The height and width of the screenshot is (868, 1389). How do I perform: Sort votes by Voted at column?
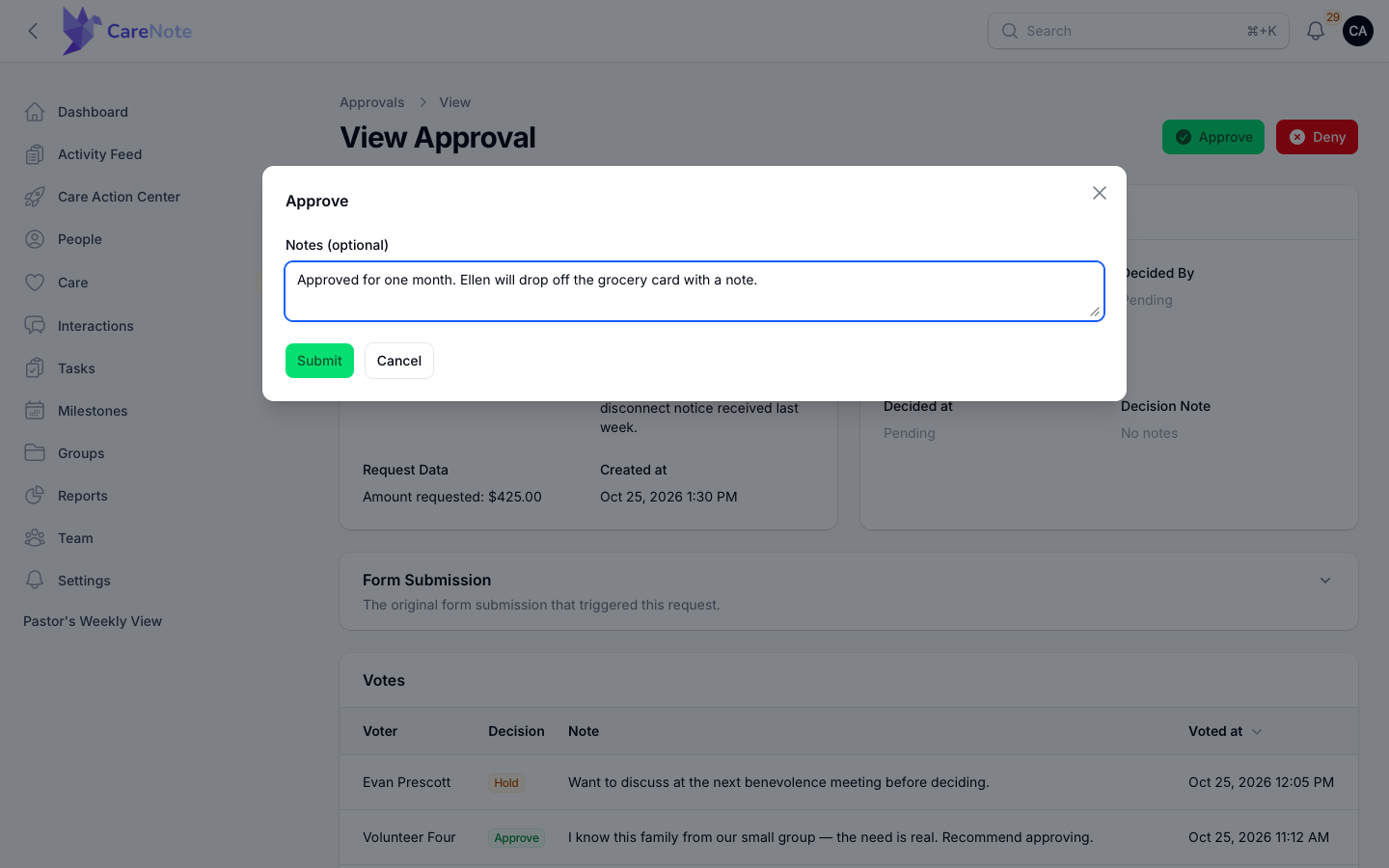click(x=1225, y=731)
